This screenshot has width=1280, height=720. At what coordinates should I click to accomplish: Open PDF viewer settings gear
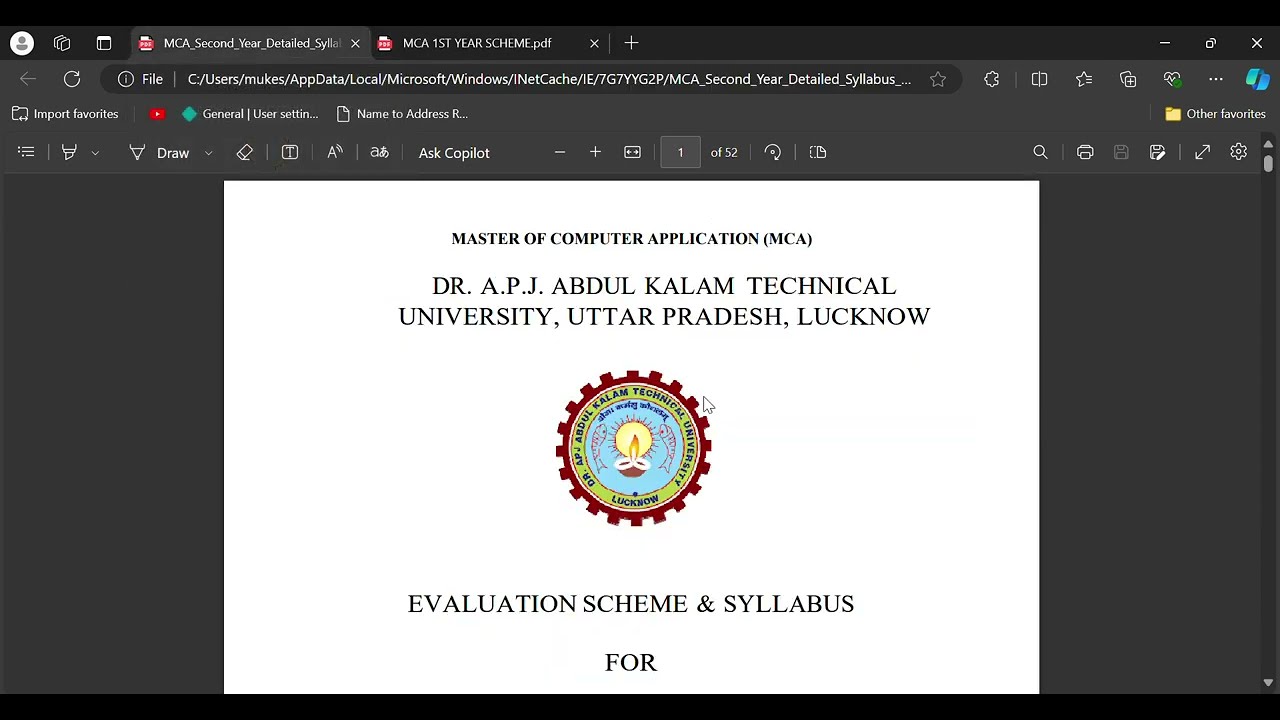click(1238, 152)
